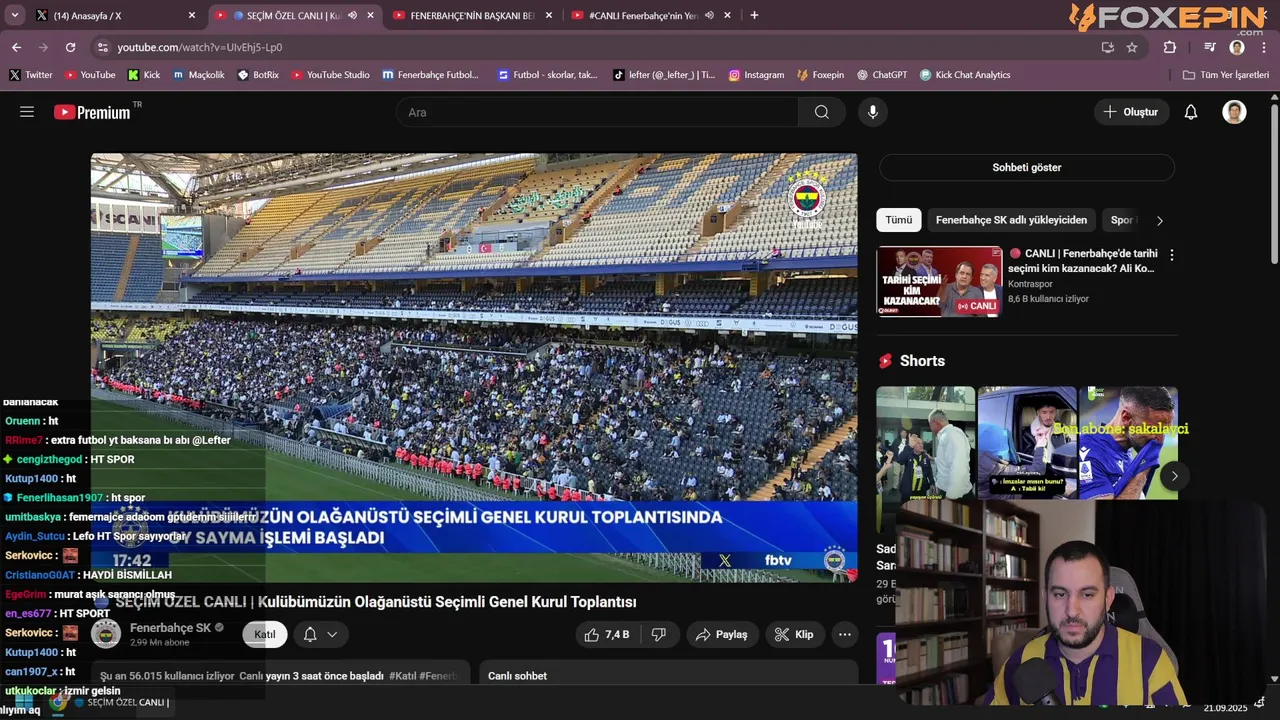Open the Twitter bookmark
1280x720 pixels.
(31, 75)
